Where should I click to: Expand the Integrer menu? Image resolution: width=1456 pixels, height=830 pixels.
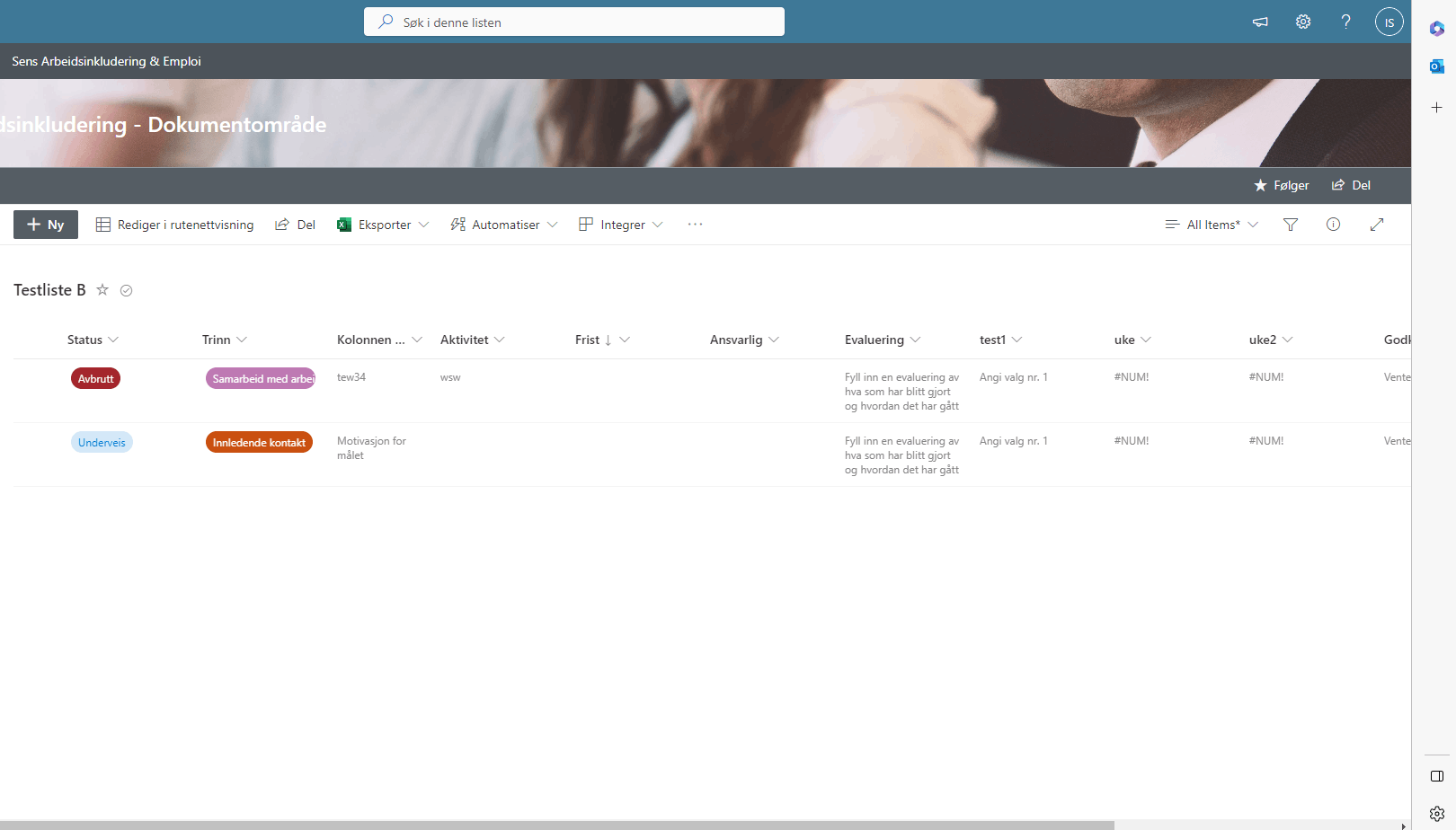coord(621,225)
